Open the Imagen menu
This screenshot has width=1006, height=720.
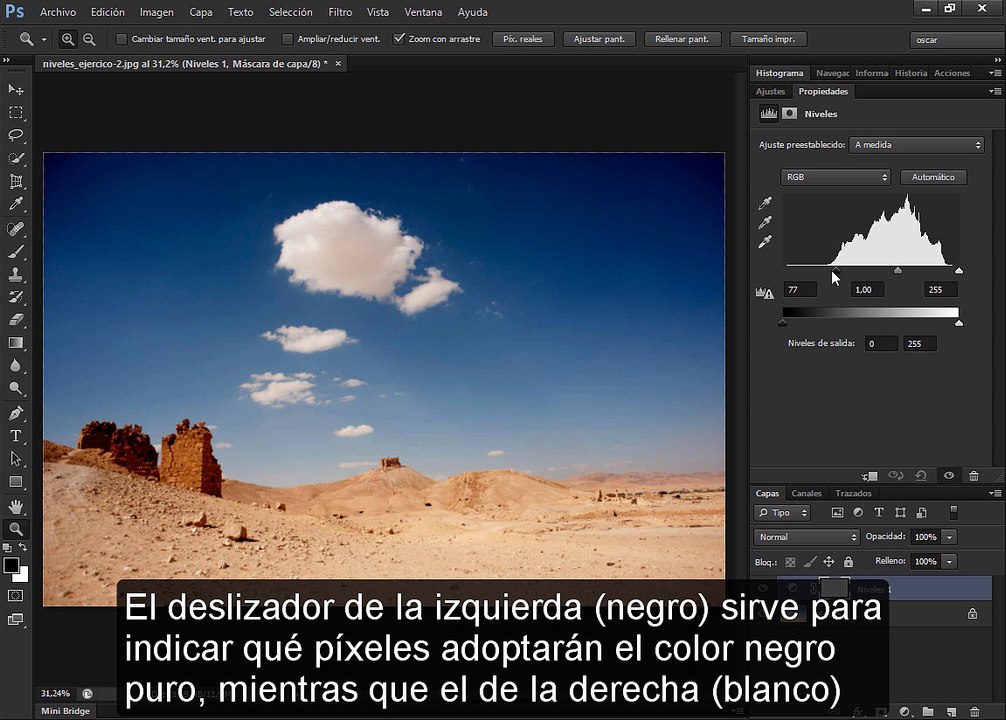coord(157,12)
